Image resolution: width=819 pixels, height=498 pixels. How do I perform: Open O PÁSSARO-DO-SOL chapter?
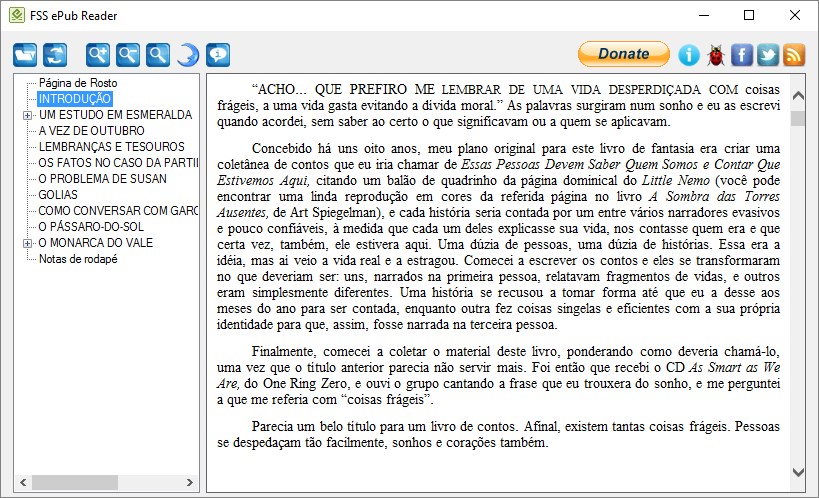tap(91, 227)
